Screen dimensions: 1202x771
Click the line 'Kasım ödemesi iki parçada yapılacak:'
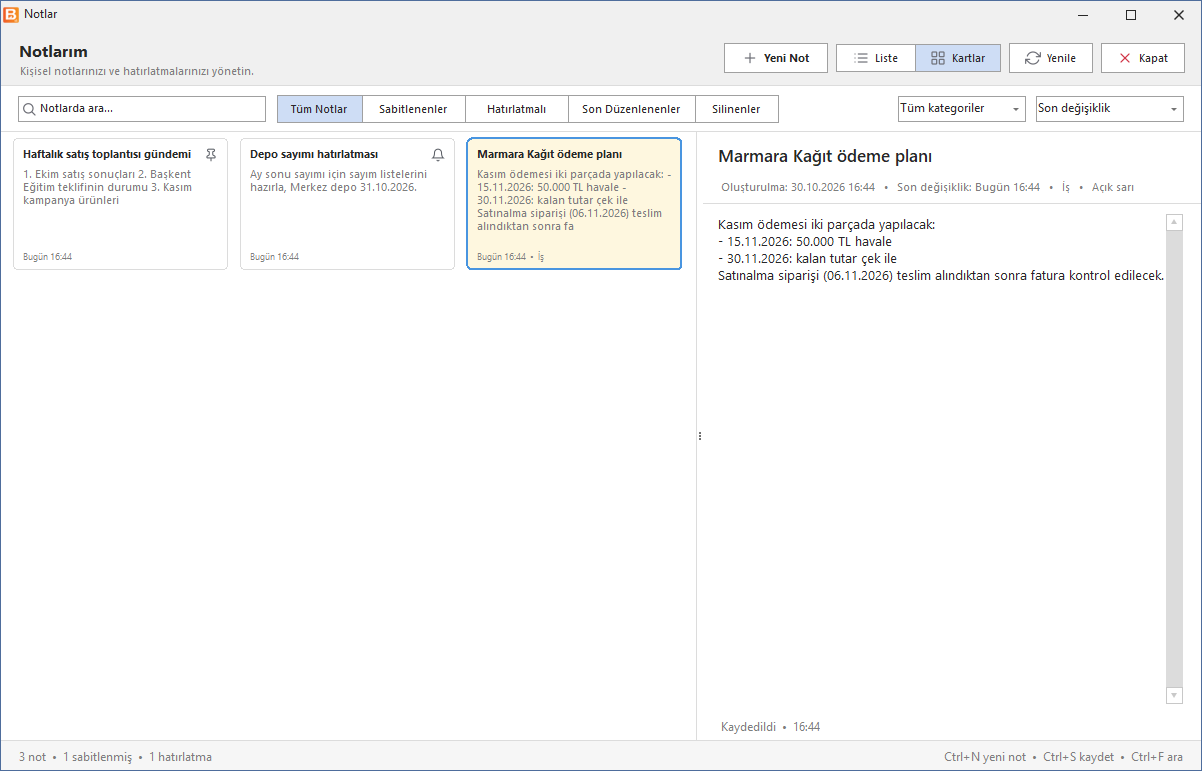coord(827,224)
